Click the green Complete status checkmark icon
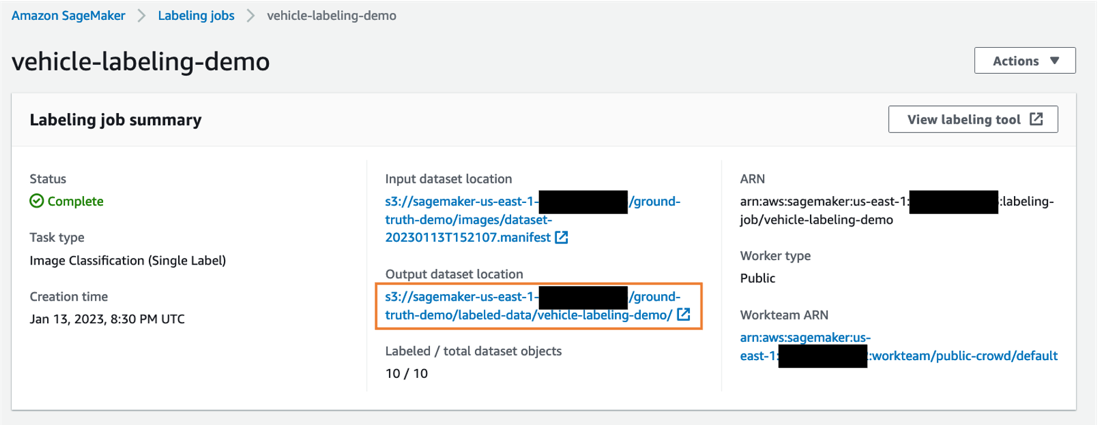Image resolution: width=1098 pixels, height=425 pixels. [x=37, y=201]
